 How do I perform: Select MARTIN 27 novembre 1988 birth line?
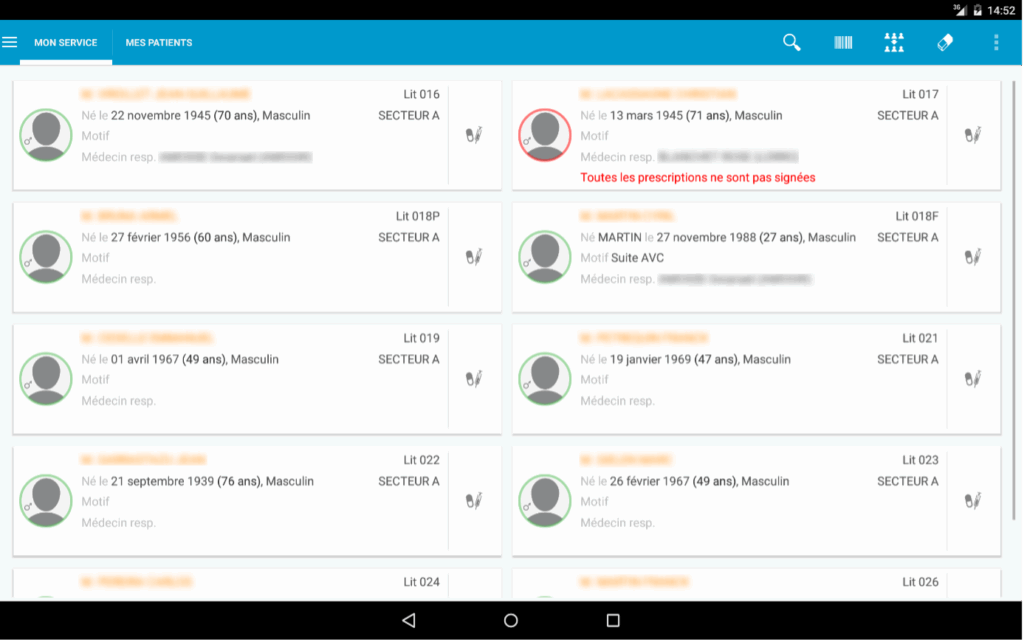point(718,238)
